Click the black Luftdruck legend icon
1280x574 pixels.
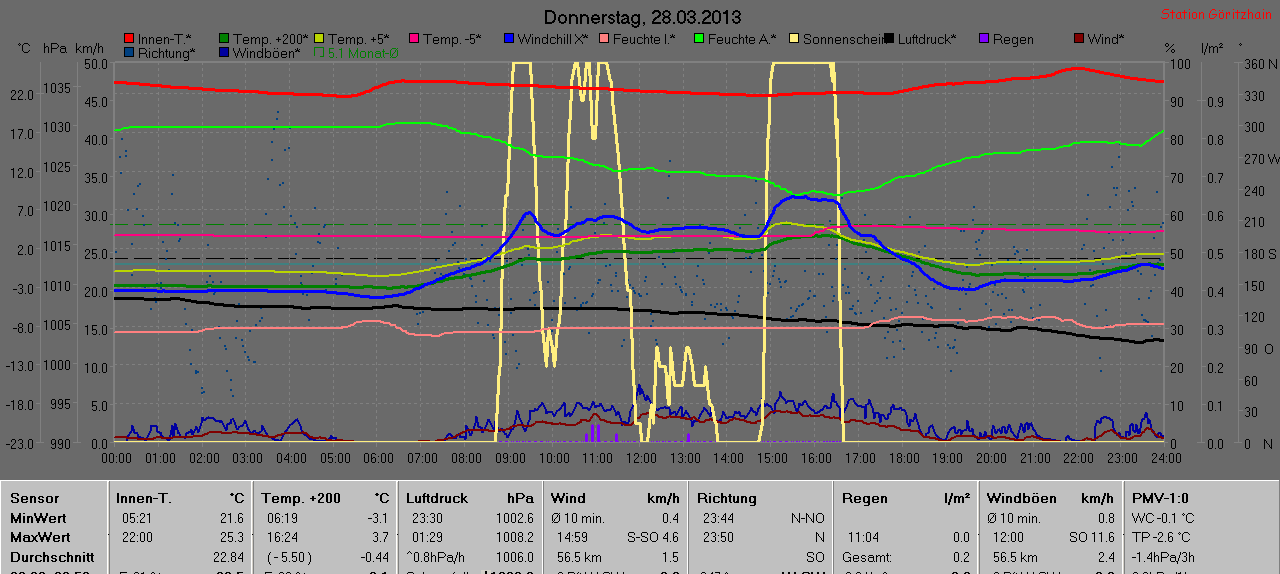pos(889,39)
